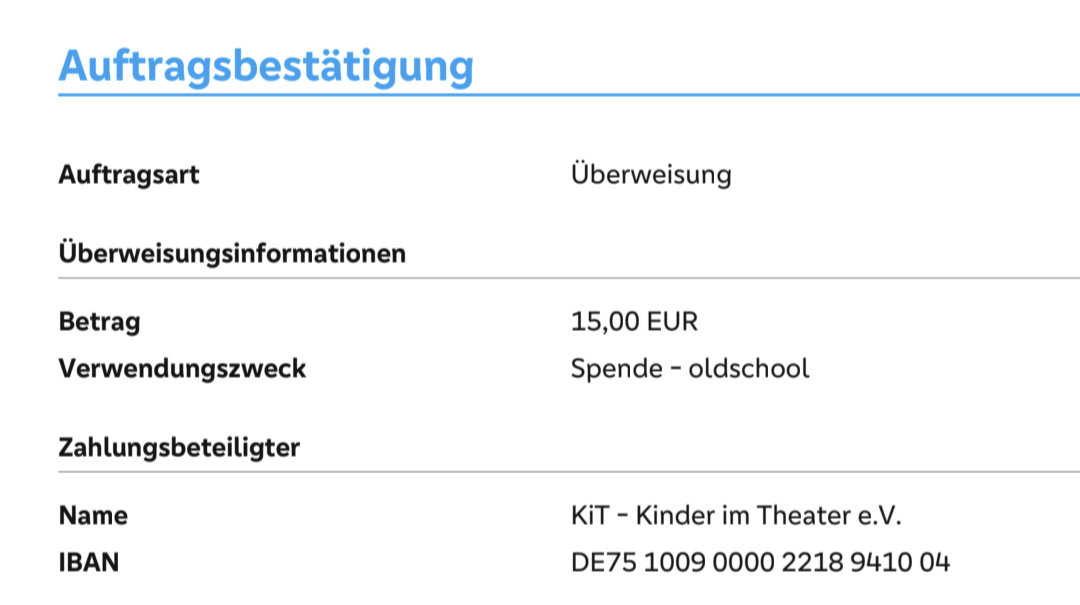Screen dimensions: 1080x605
Task: Click the Auftragsbestätigung heading
Action: point(265,66)
